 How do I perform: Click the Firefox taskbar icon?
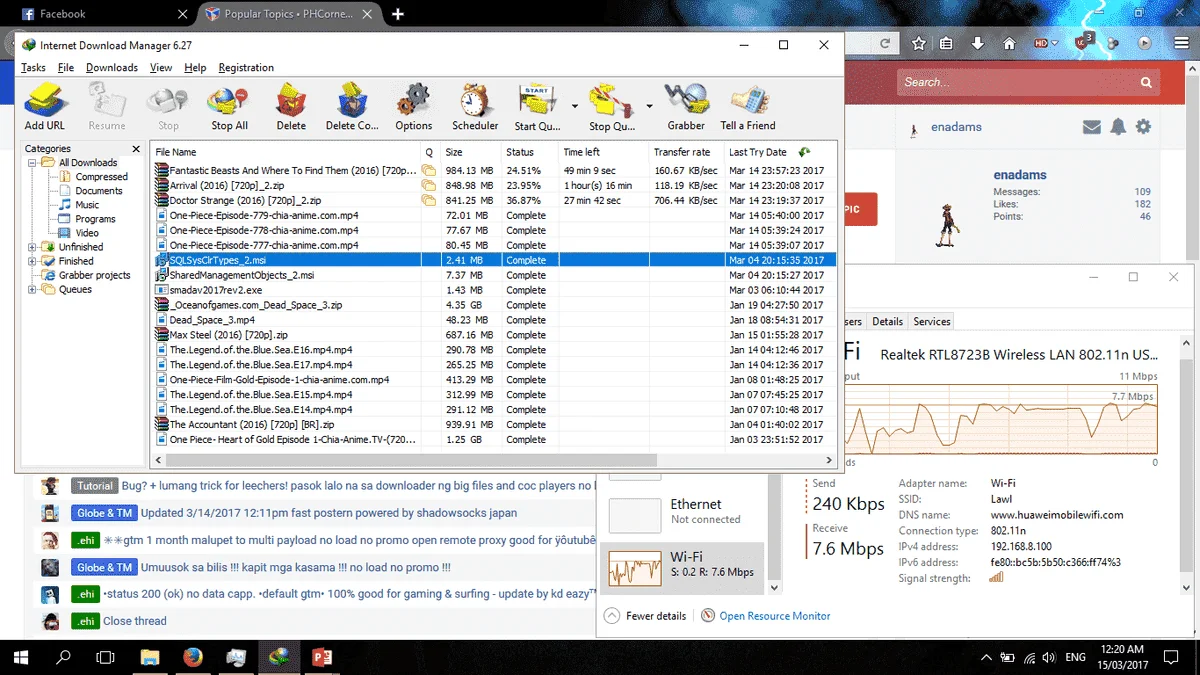point(193,657)
